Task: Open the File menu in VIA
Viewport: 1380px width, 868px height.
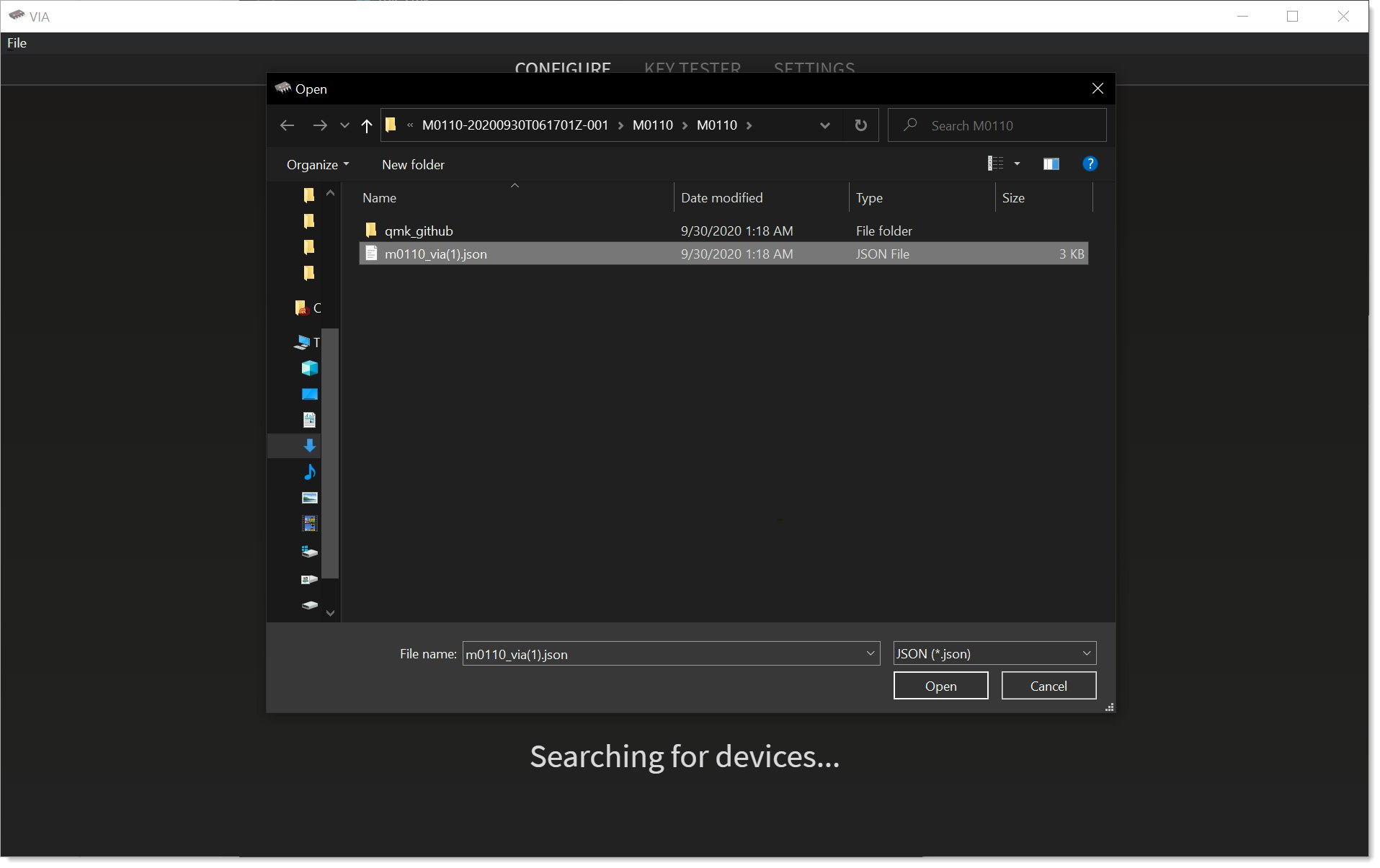Action: pos(17,43)
